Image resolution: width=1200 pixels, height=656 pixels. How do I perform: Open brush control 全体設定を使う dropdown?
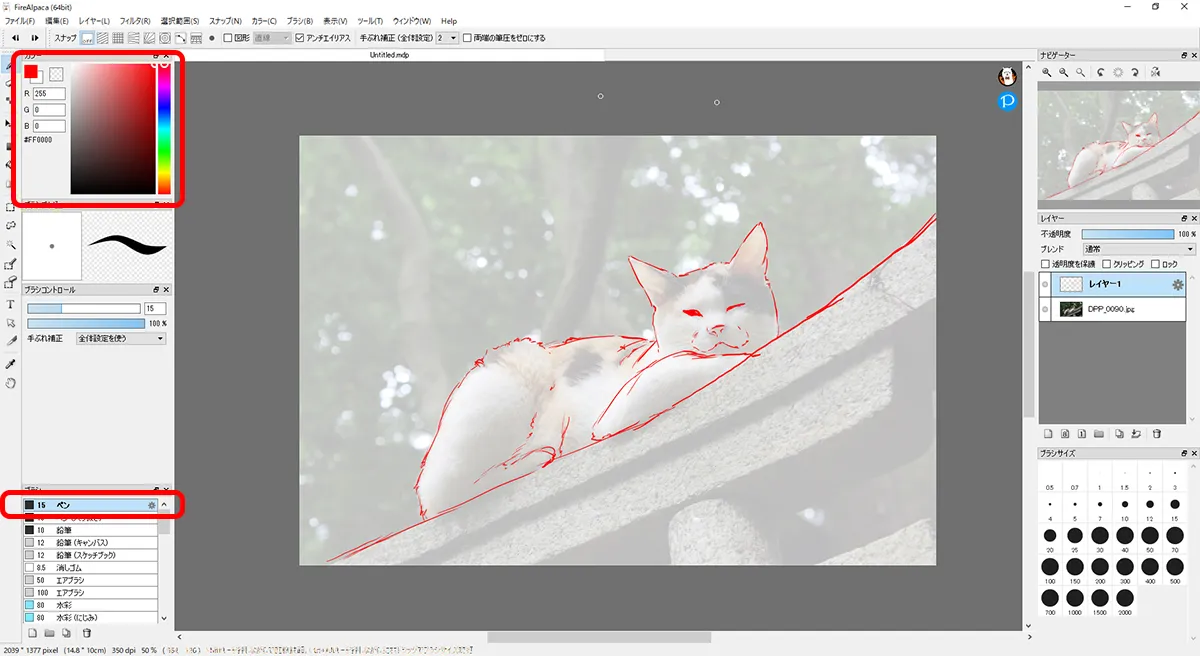point(120,339)
